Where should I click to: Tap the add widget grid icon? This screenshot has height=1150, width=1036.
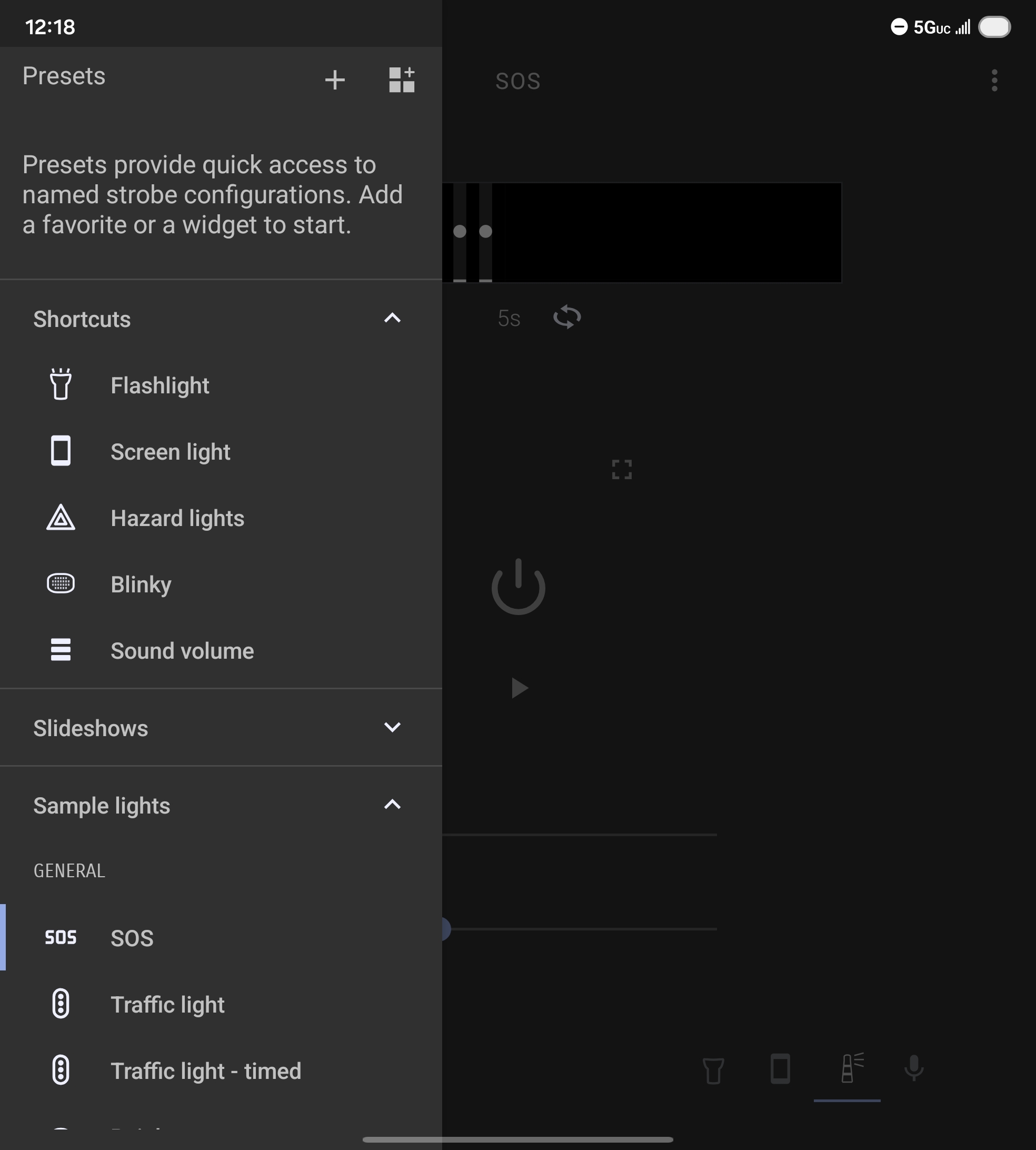[x=401, y=80]
